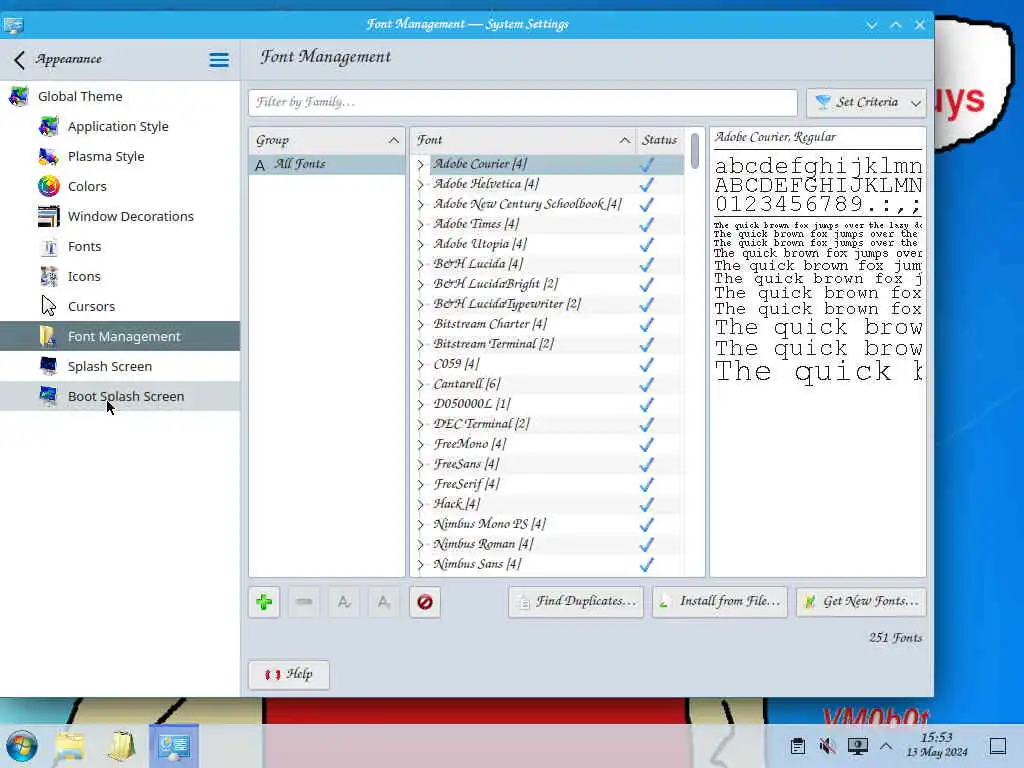Click the window menu icon in title bar
Viewport: 1024px width, 768px height.
point(13,25)
